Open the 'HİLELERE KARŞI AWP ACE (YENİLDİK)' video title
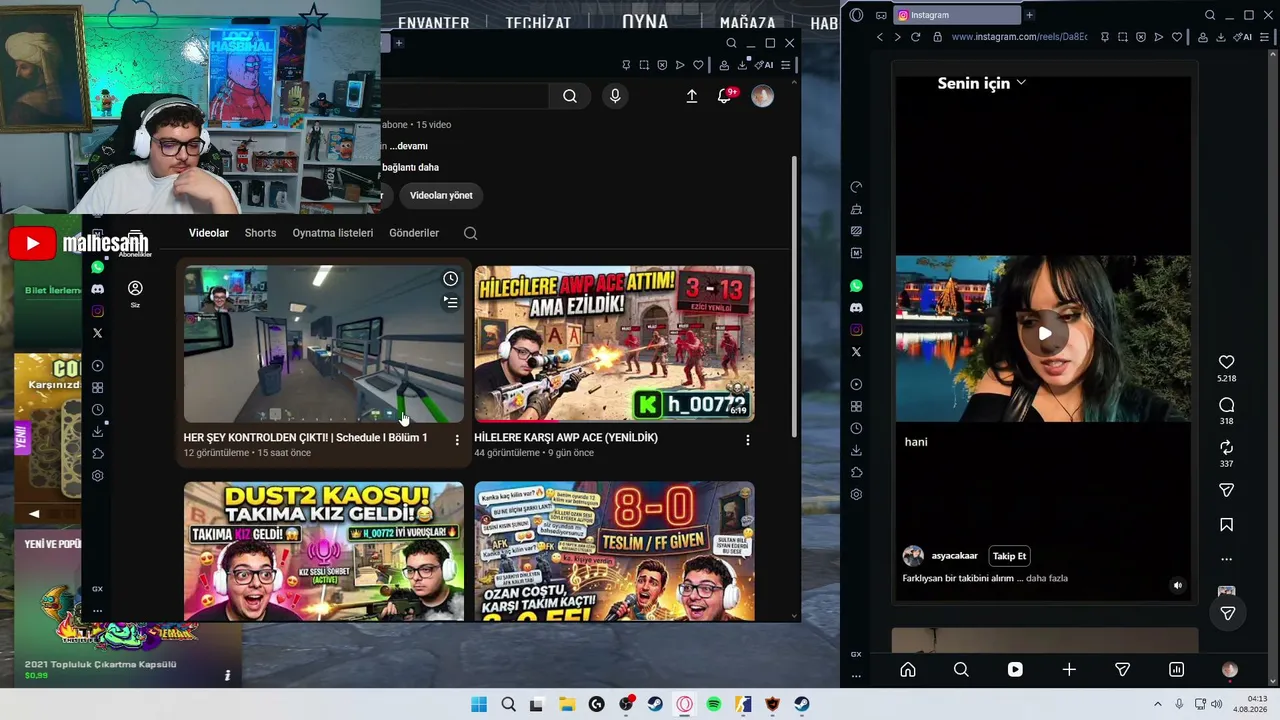This screenshot has height=720, width=1280. coord(566,438)
